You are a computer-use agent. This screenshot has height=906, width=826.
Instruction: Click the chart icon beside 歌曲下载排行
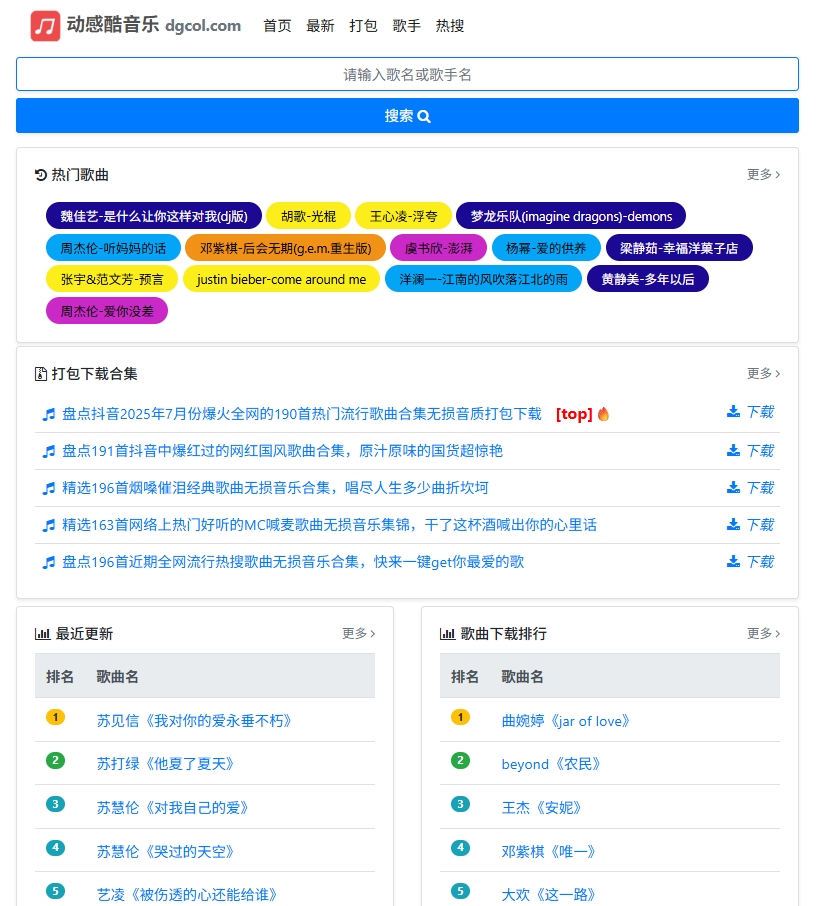tap(449, 633)
